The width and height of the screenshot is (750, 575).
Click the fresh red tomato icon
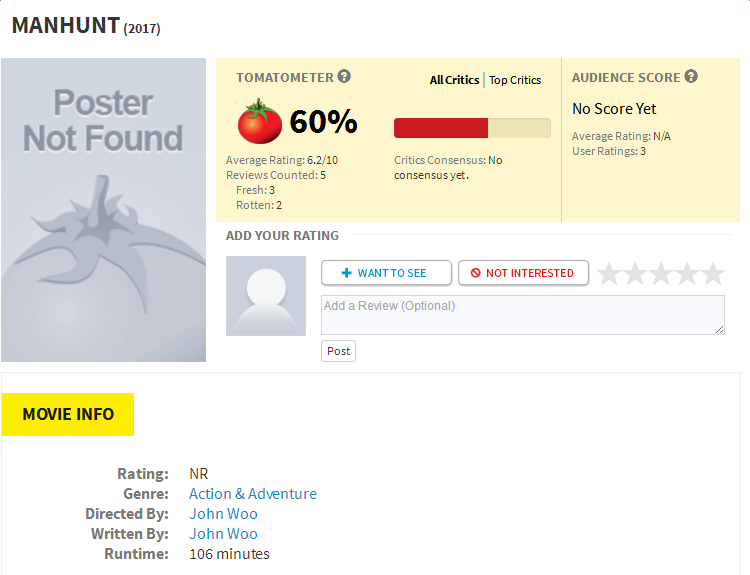260,122
